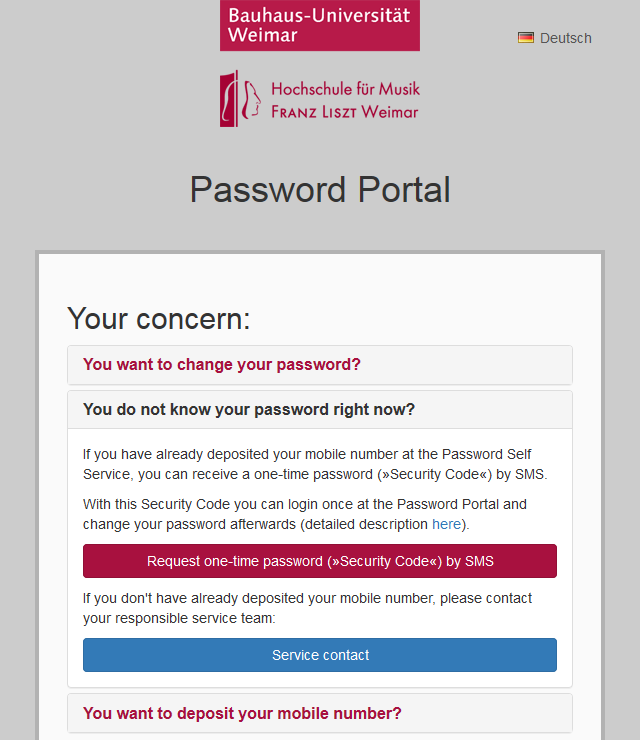Click the "With this Security Code" paragraph
The image size is (640, 740).
tap(304, 514)
